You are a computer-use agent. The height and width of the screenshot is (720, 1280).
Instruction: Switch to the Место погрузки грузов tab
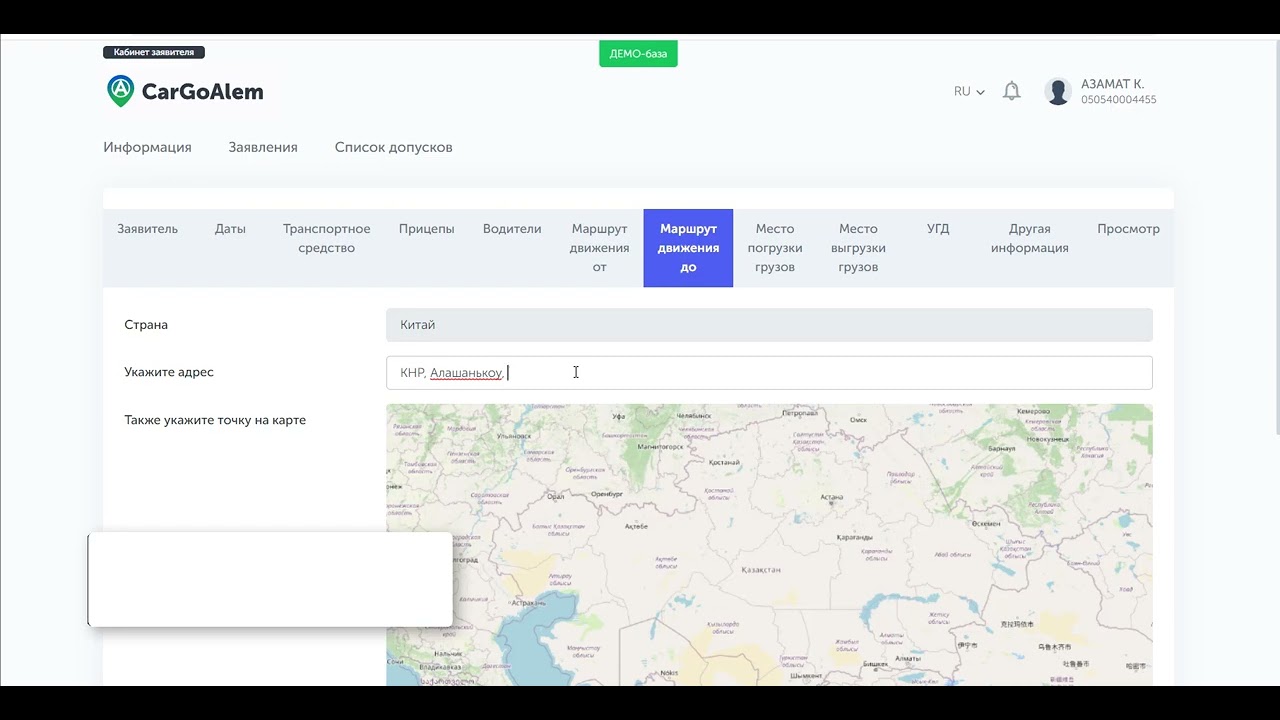(775, 248)
